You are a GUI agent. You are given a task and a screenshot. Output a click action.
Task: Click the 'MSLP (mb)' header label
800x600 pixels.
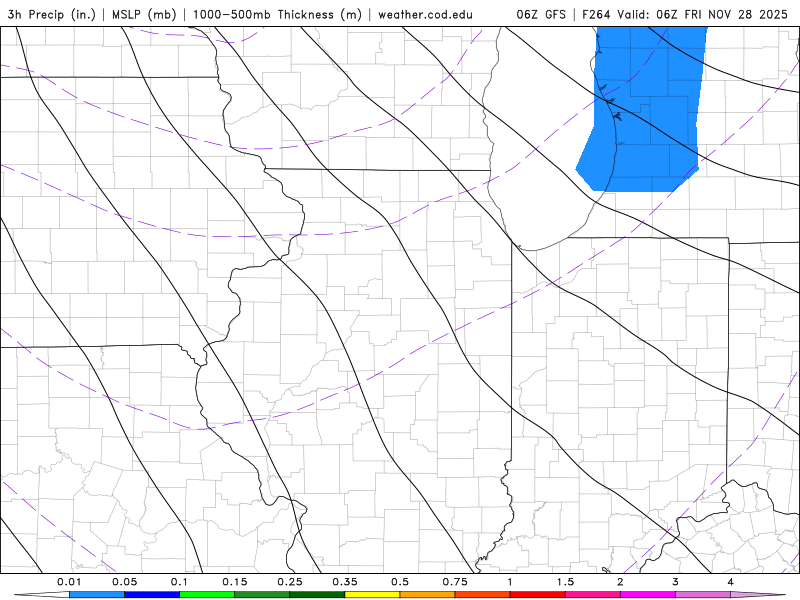coord(144,14)
